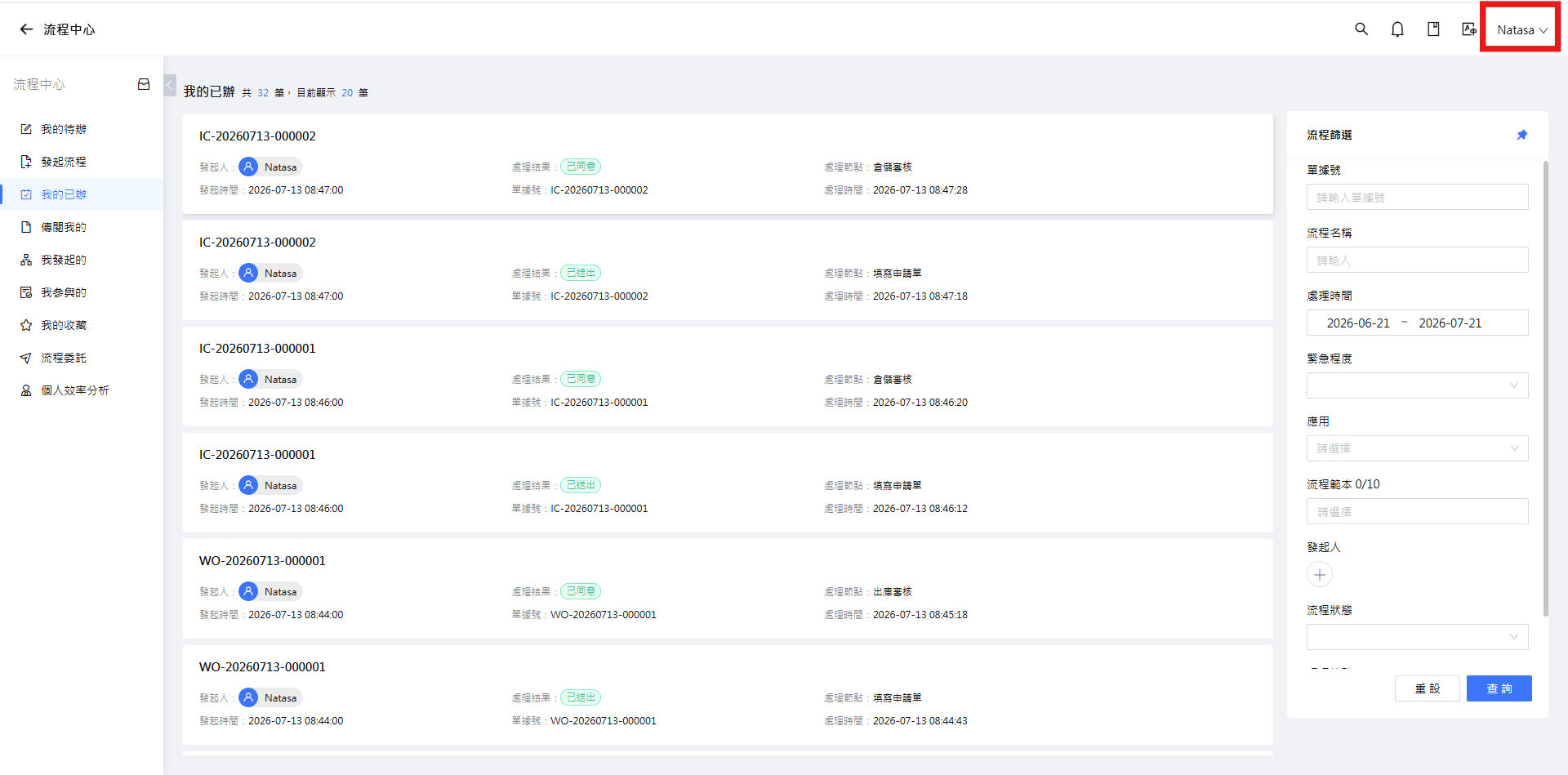The width and height of the screenshot is (1568, 775).
Task: Unpin the 流程篩選 filter panel
Action: click(x=1522, y=135)
